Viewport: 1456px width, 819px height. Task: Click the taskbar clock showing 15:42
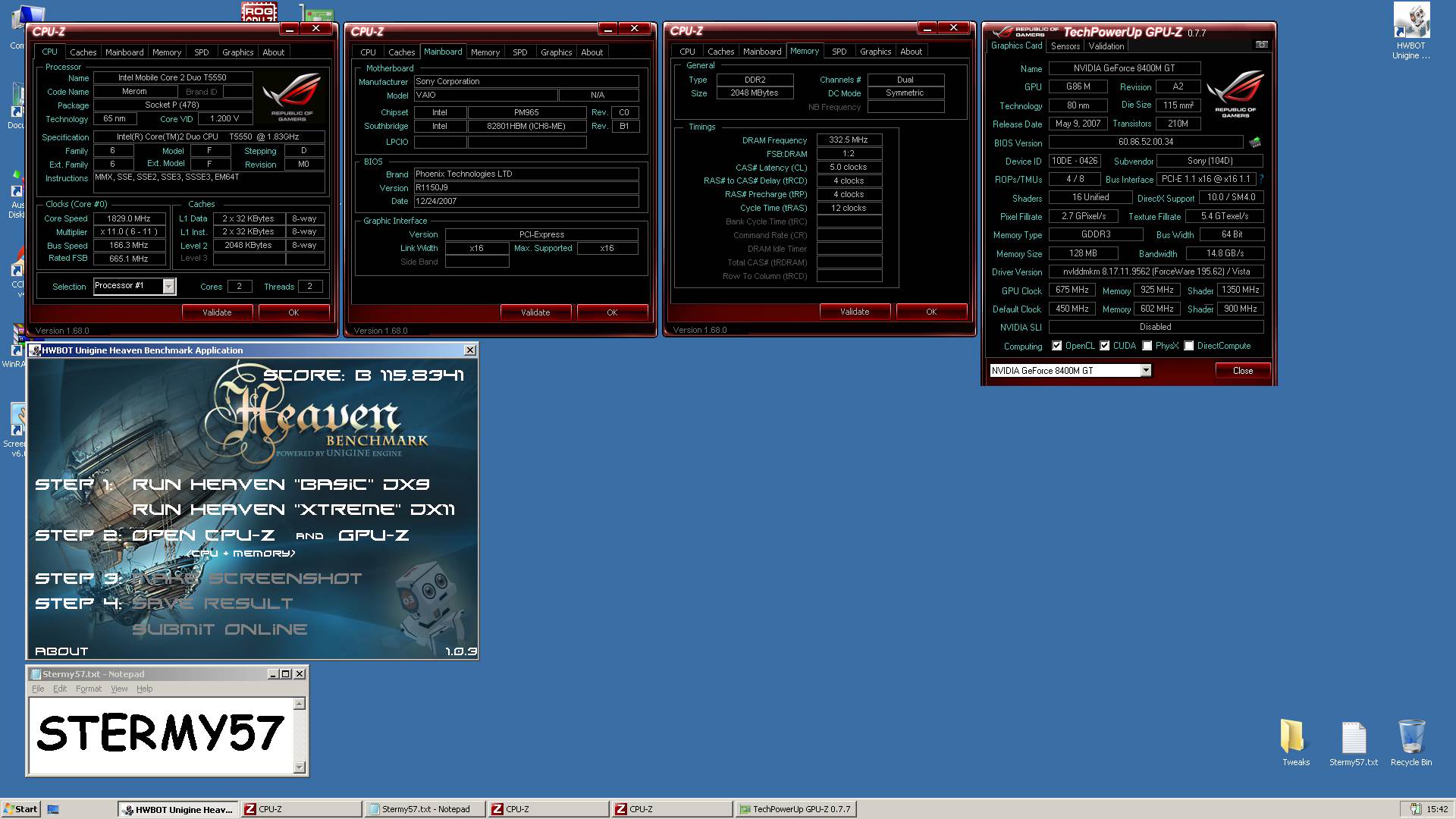click(x=1436, y=809)
